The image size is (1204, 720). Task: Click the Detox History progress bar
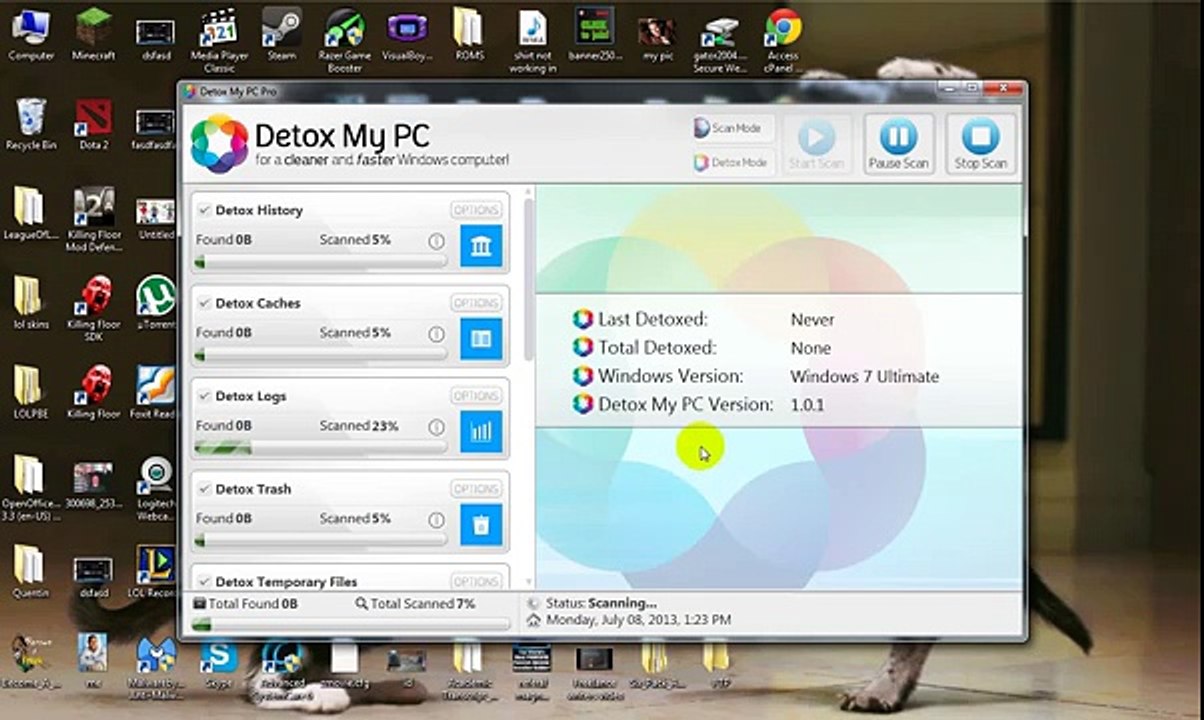320,262
